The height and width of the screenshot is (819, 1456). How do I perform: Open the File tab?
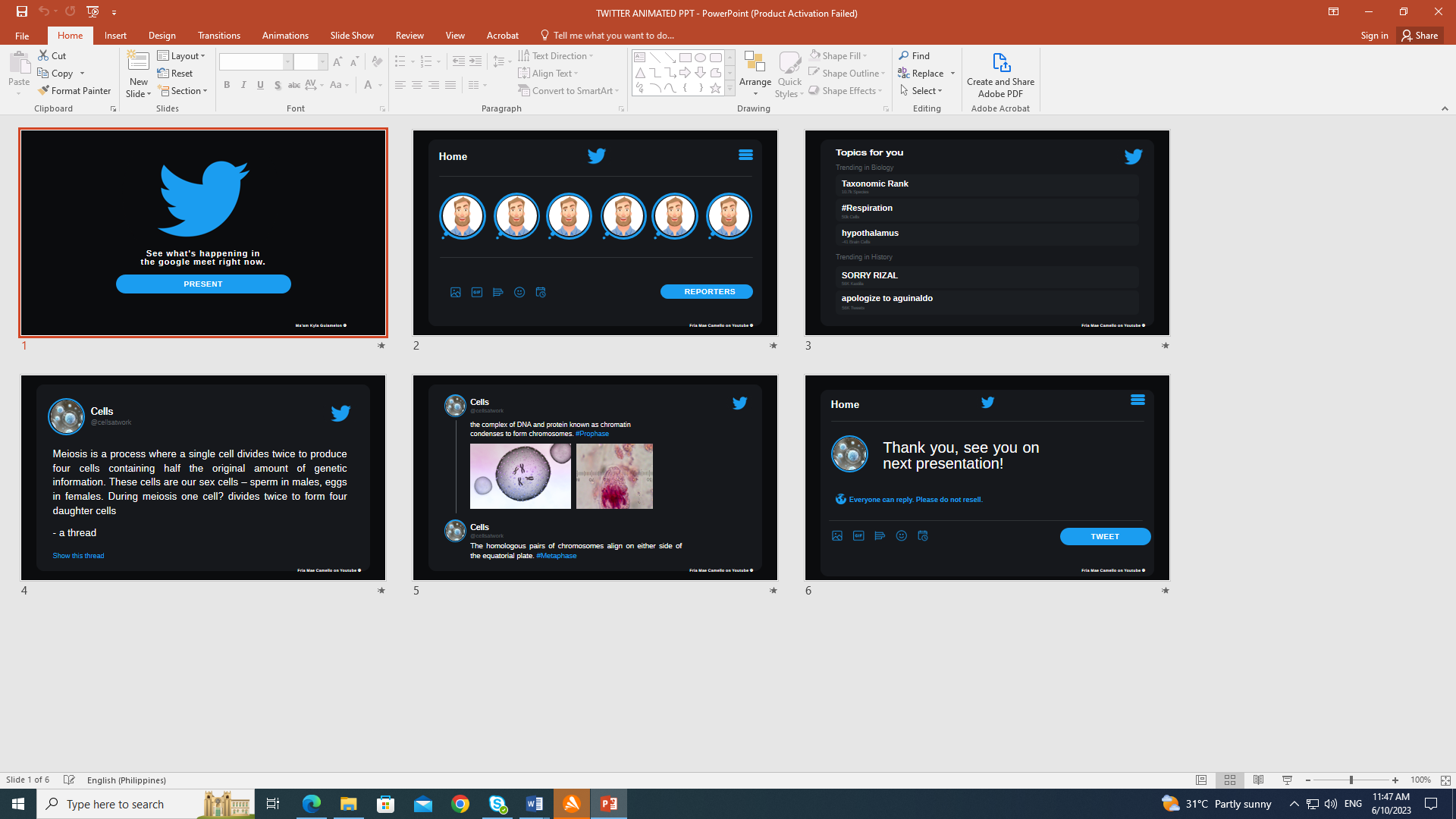pyautogui.click(x=22, y=36)
